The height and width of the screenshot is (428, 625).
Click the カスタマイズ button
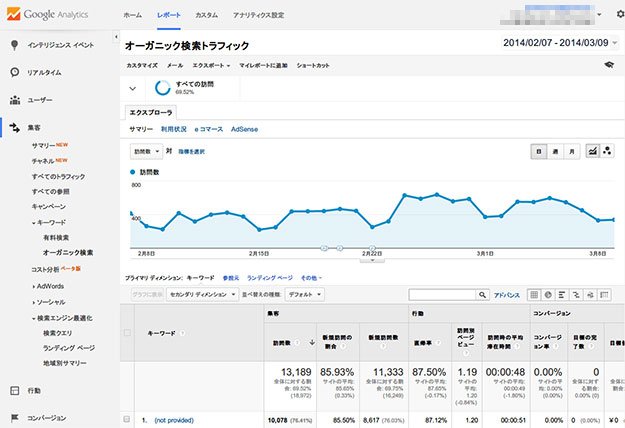[x=142, y=65]
